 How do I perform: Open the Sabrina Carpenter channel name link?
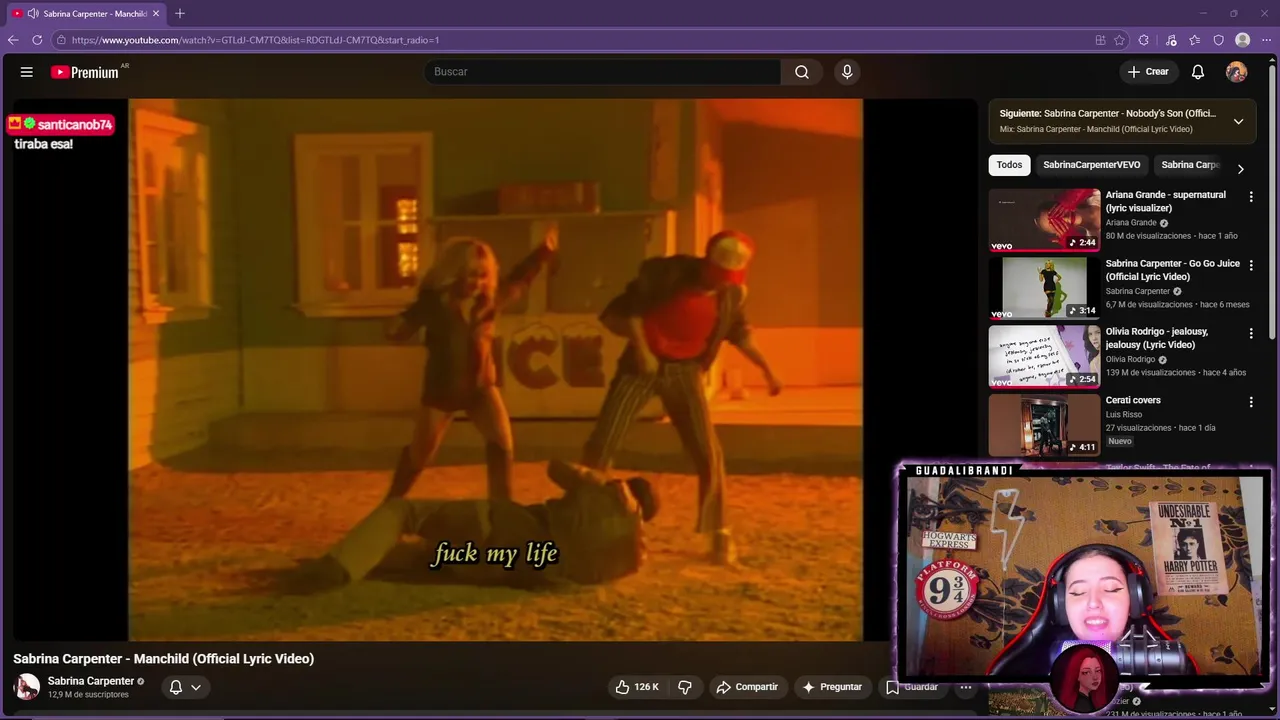pos(91,681)
